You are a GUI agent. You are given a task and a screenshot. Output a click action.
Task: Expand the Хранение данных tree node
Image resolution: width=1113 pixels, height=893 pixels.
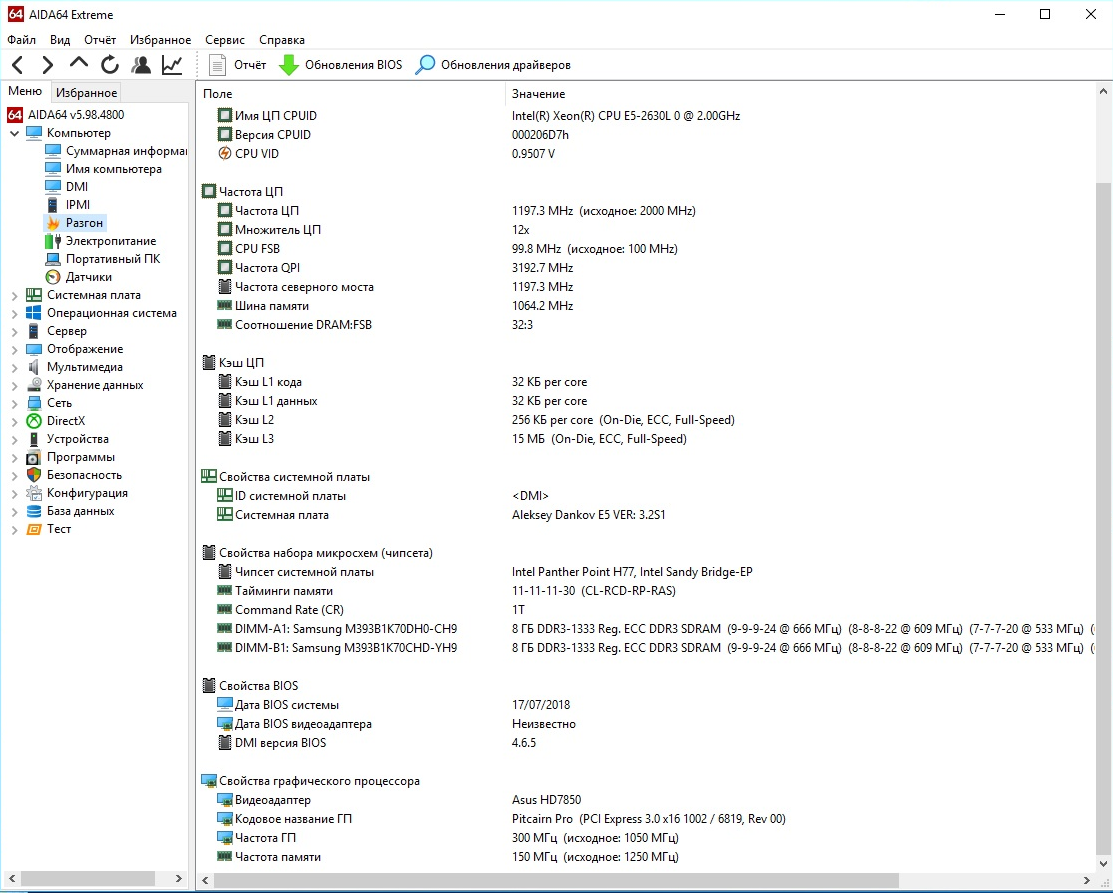point(14,385)
